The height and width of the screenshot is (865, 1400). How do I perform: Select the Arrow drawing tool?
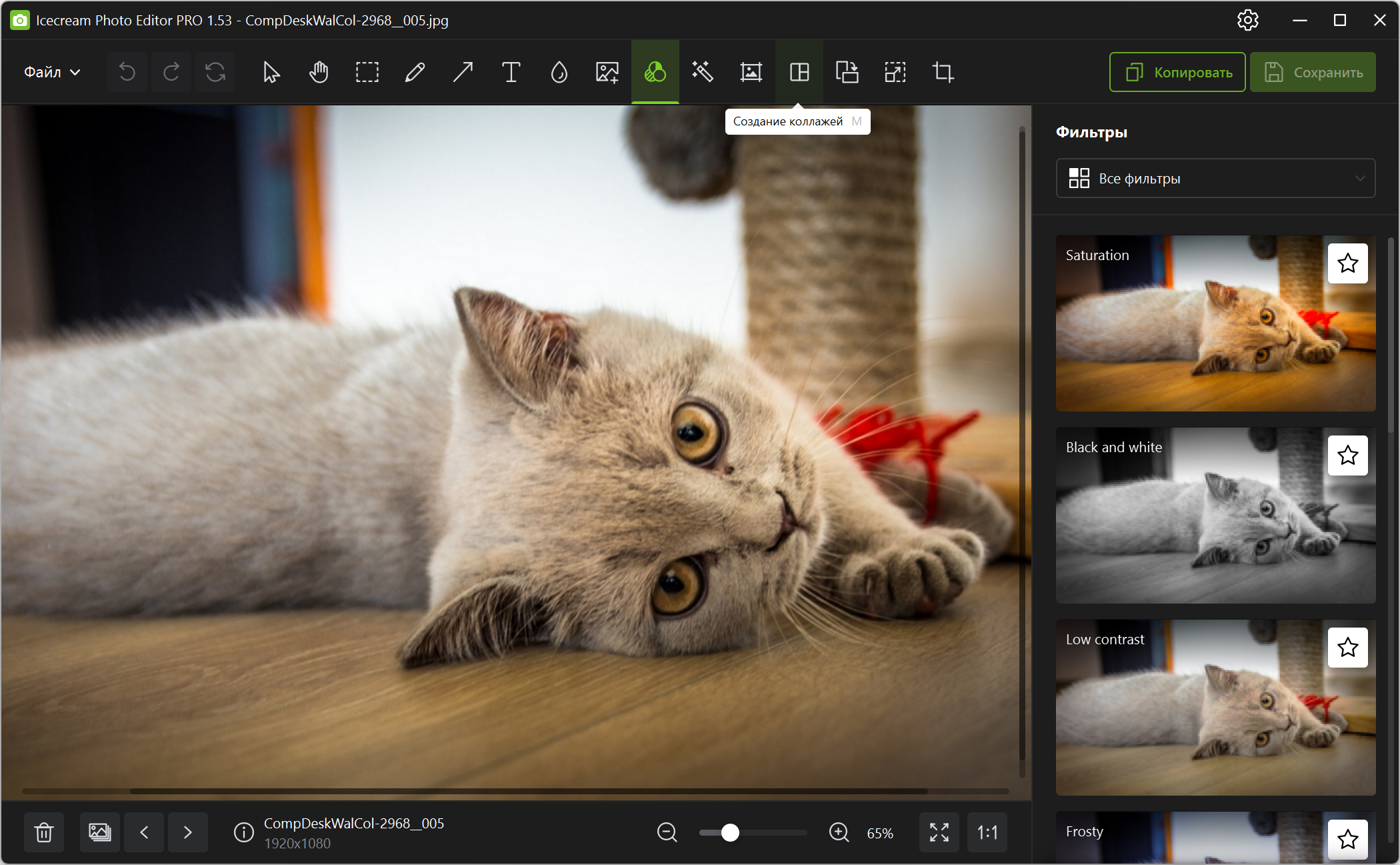[x=463, y=72]
